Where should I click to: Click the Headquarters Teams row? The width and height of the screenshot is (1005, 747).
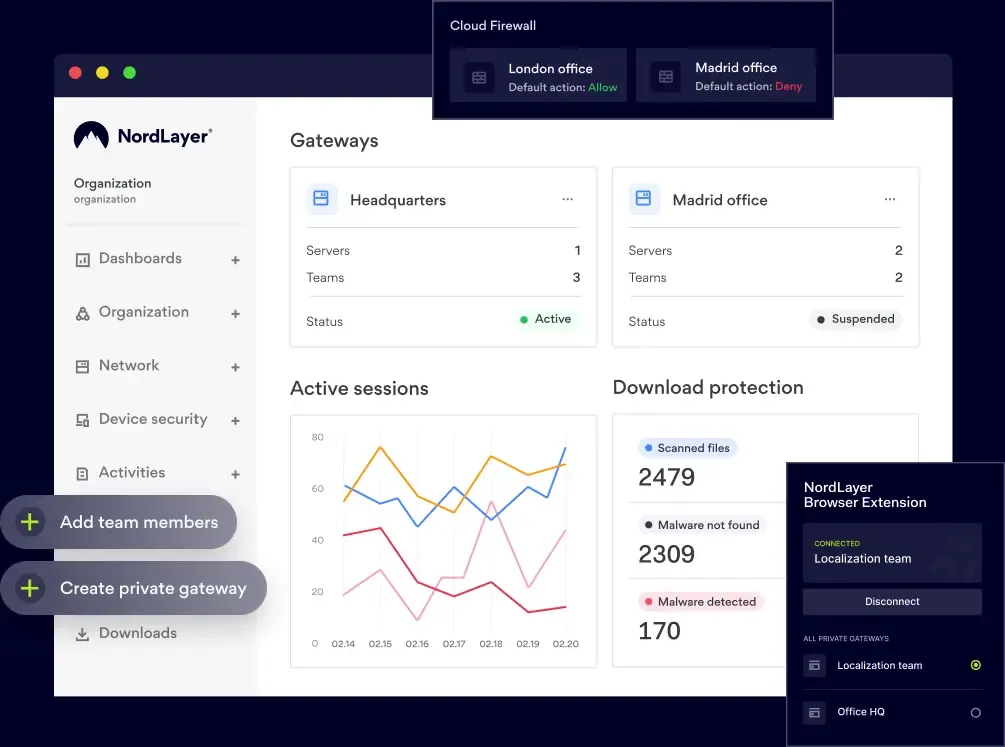444,278
